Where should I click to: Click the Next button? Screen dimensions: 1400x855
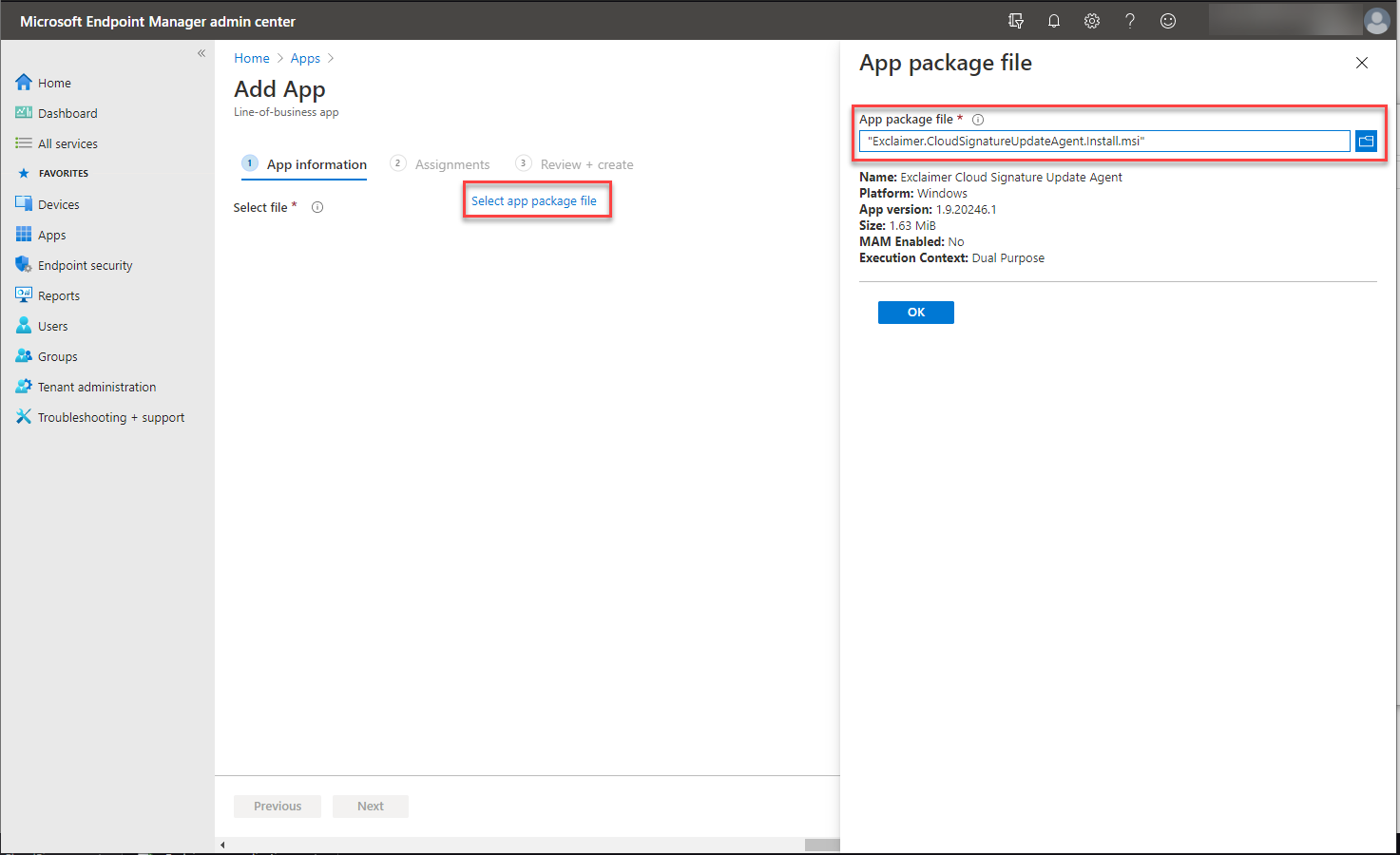point(370,806)
